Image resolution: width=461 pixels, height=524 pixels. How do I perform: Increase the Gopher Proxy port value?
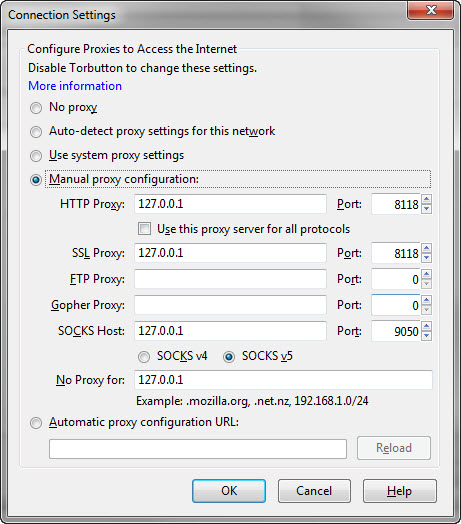[426, 300]
